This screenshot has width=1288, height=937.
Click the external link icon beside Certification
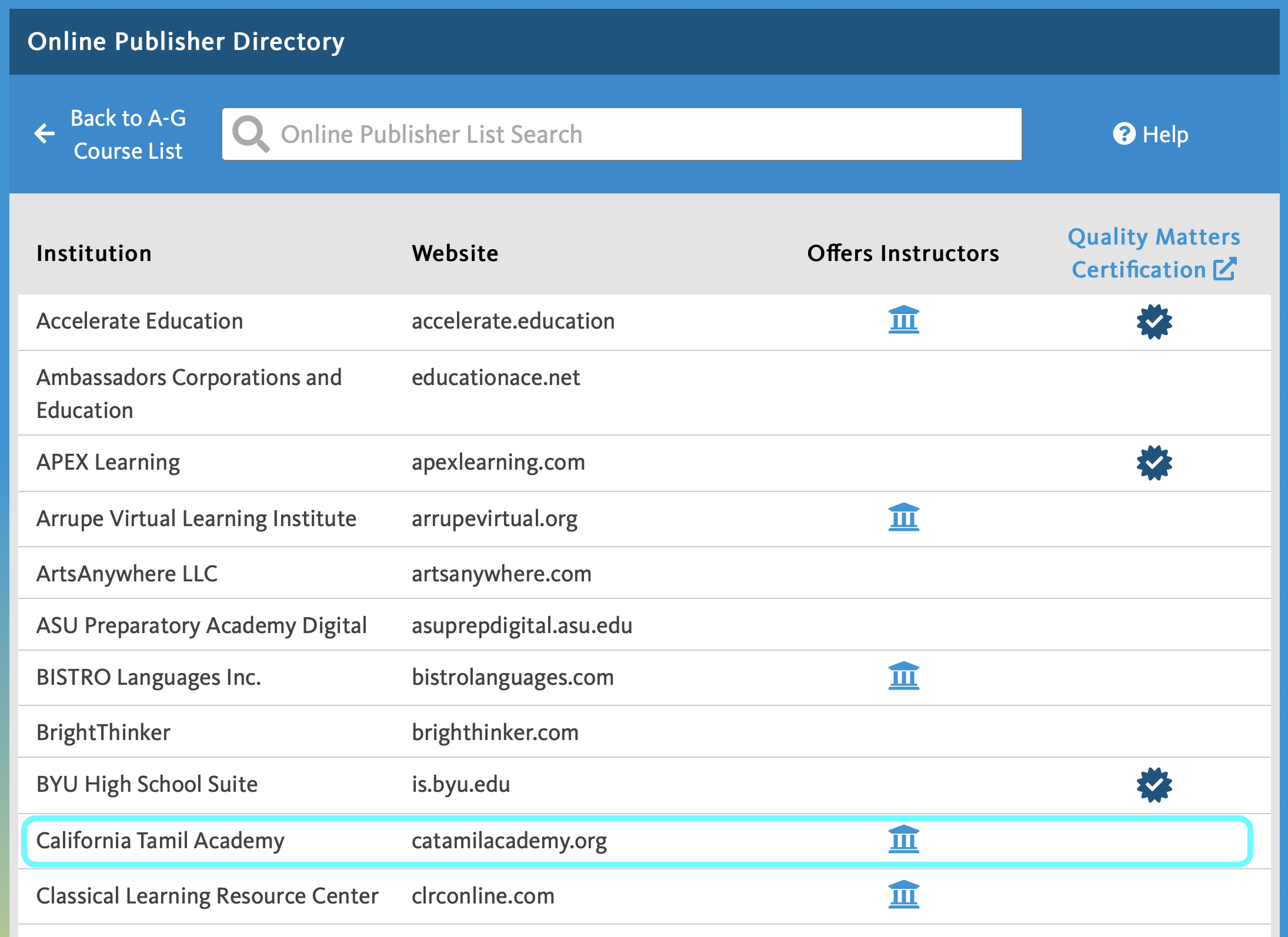click(x=1225, y=269)
